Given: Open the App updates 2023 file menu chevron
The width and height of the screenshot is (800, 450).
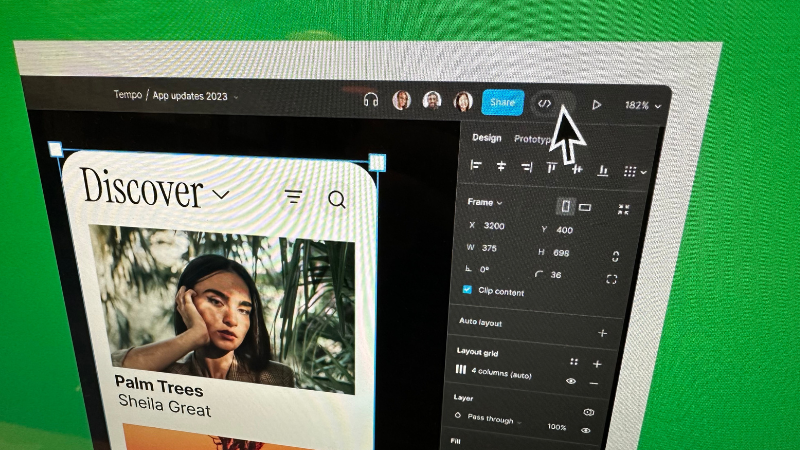Looking at the screenshot, I should point(236,97).
